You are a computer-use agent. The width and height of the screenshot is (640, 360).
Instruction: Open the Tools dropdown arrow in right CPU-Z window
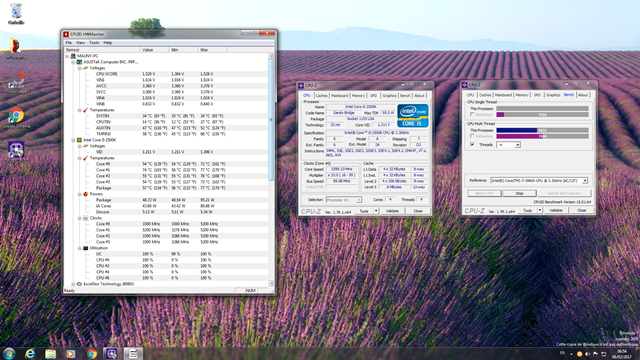[x=540, y=210]
